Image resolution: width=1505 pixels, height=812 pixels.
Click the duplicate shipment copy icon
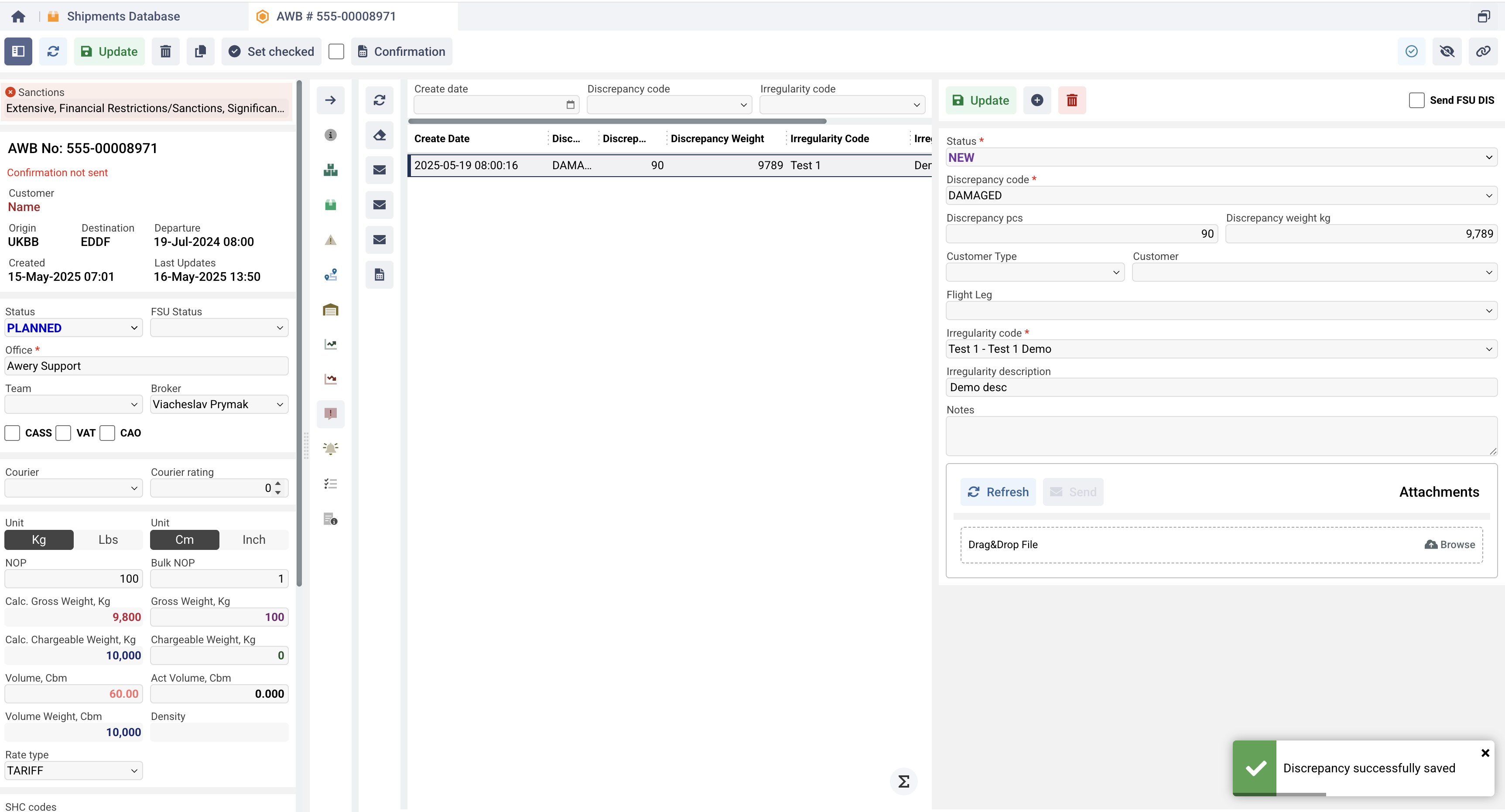pyautogui.click(x=200, y=51)
